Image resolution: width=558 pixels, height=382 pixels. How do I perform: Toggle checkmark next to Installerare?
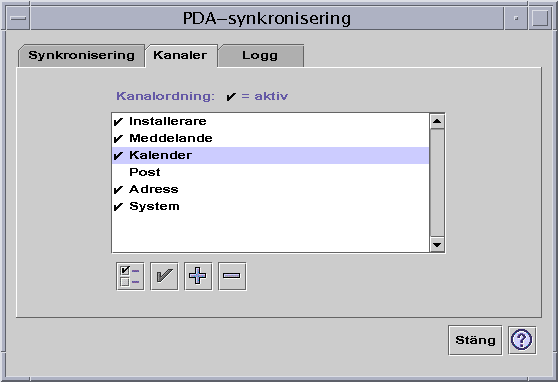click(118, 122)
